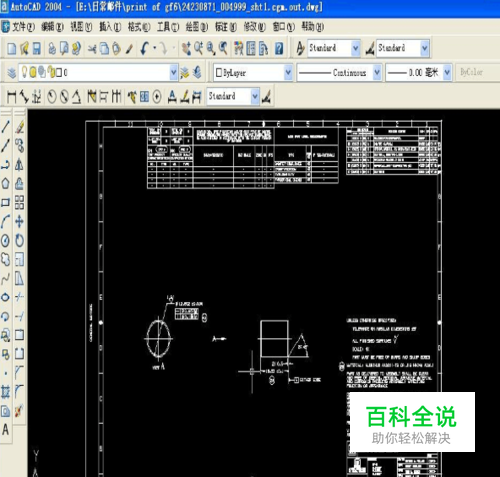Toggle layer 0 viewport freeze icon
500x477 pixels.
coord(42,72)
